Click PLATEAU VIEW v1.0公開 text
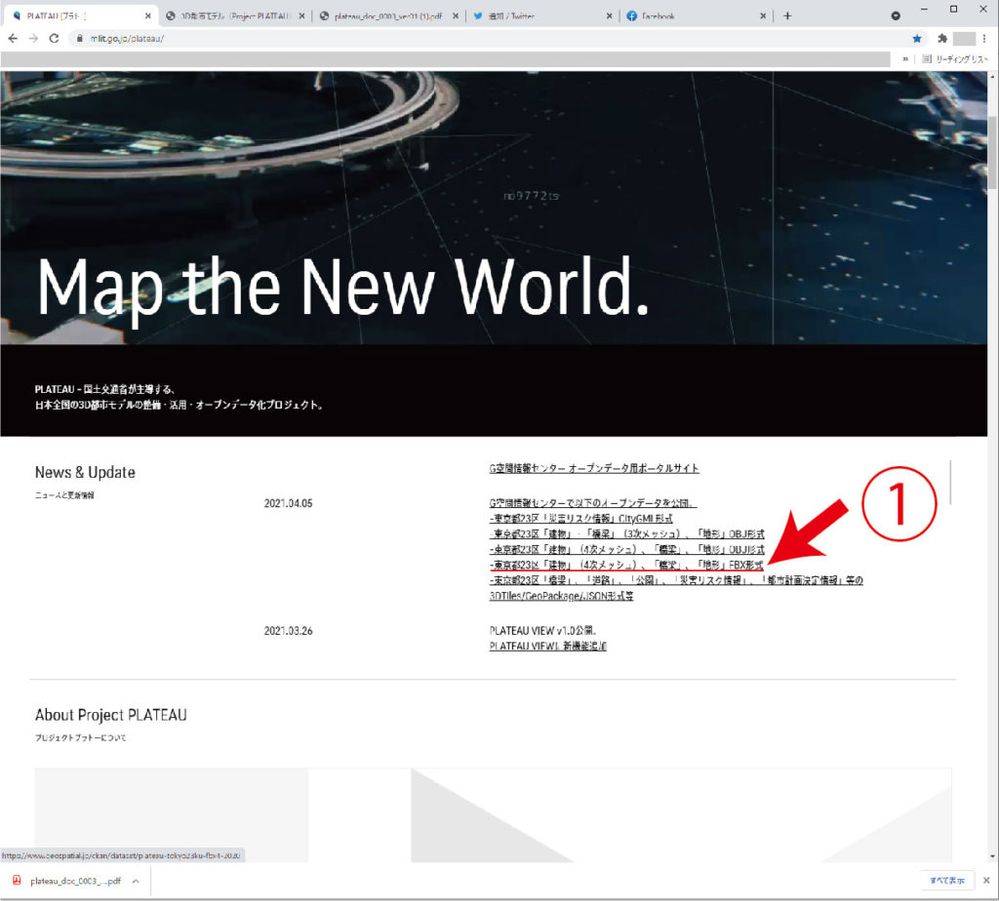Image resolution: width=999 pixels, height=901 pixels. pos(543,631)
